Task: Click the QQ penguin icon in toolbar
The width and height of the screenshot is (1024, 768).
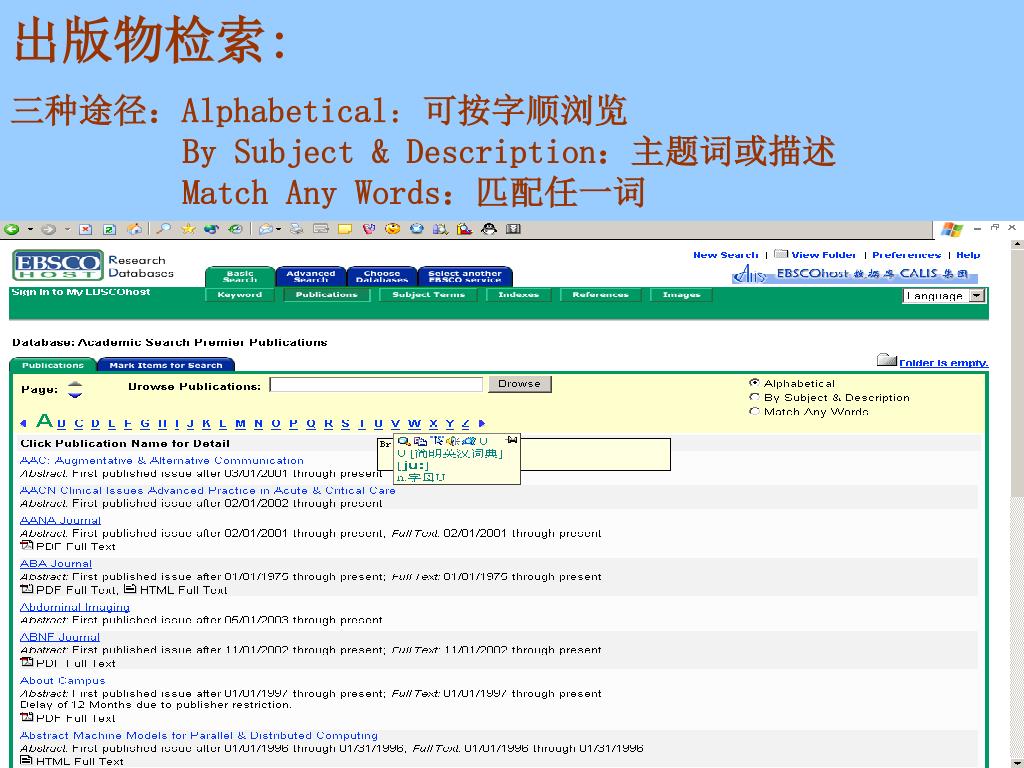Action: click(x=489, y=229)
